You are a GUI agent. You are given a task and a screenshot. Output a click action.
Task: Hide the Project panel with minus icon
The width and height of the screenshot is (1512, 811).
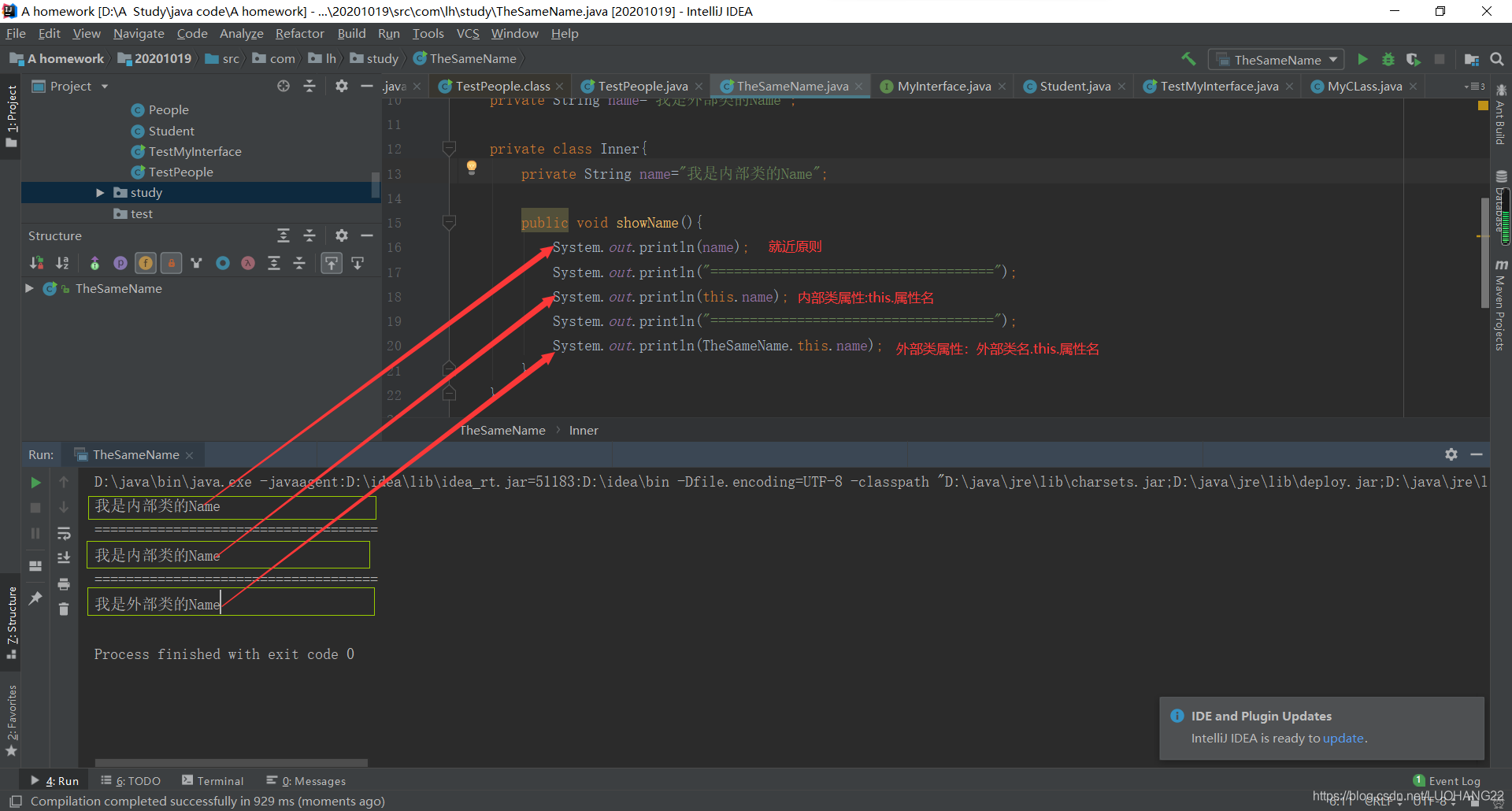pos(367,86)
